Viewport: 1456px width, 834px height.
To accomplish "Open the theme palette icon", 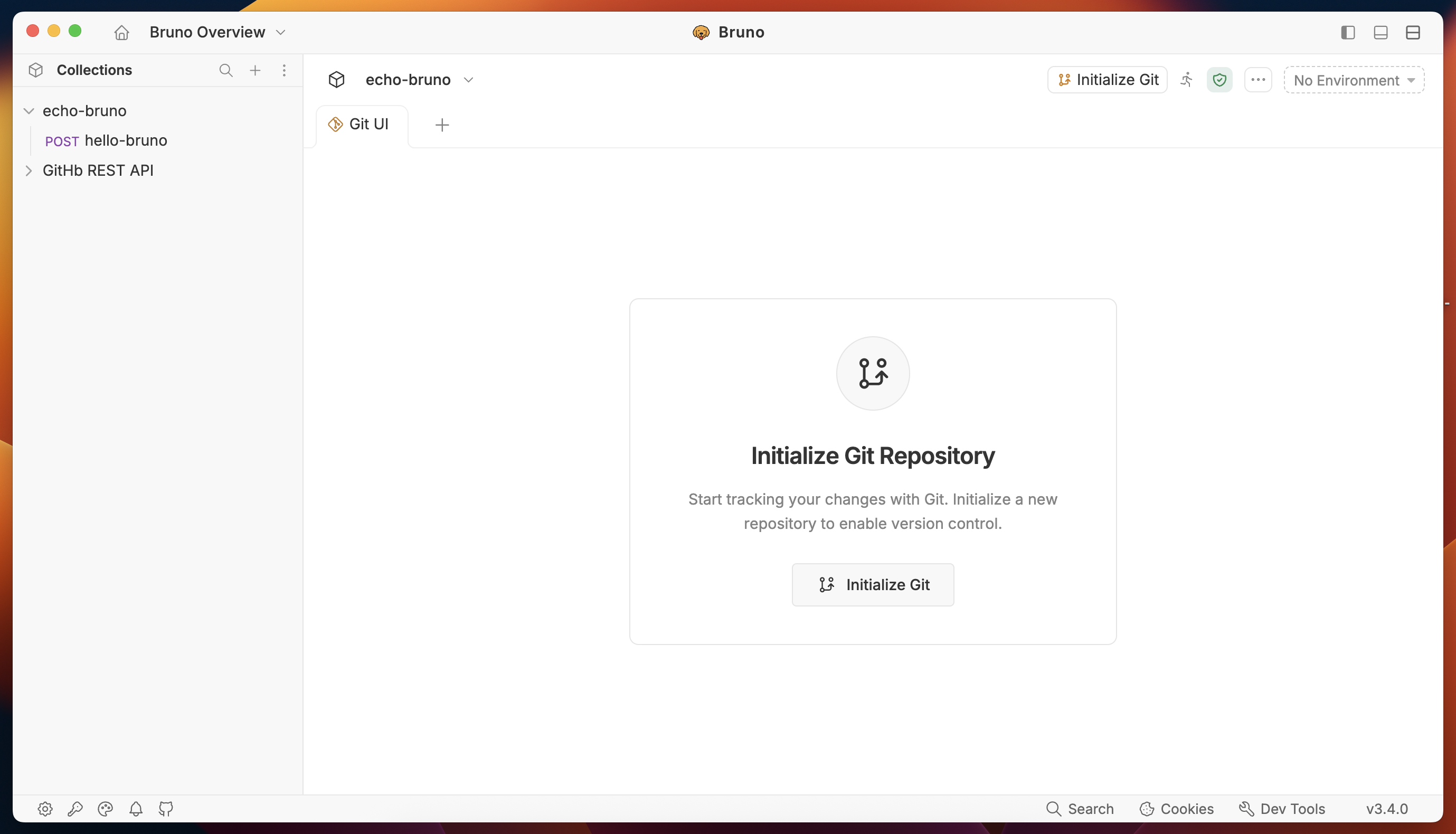I will 106,809.
